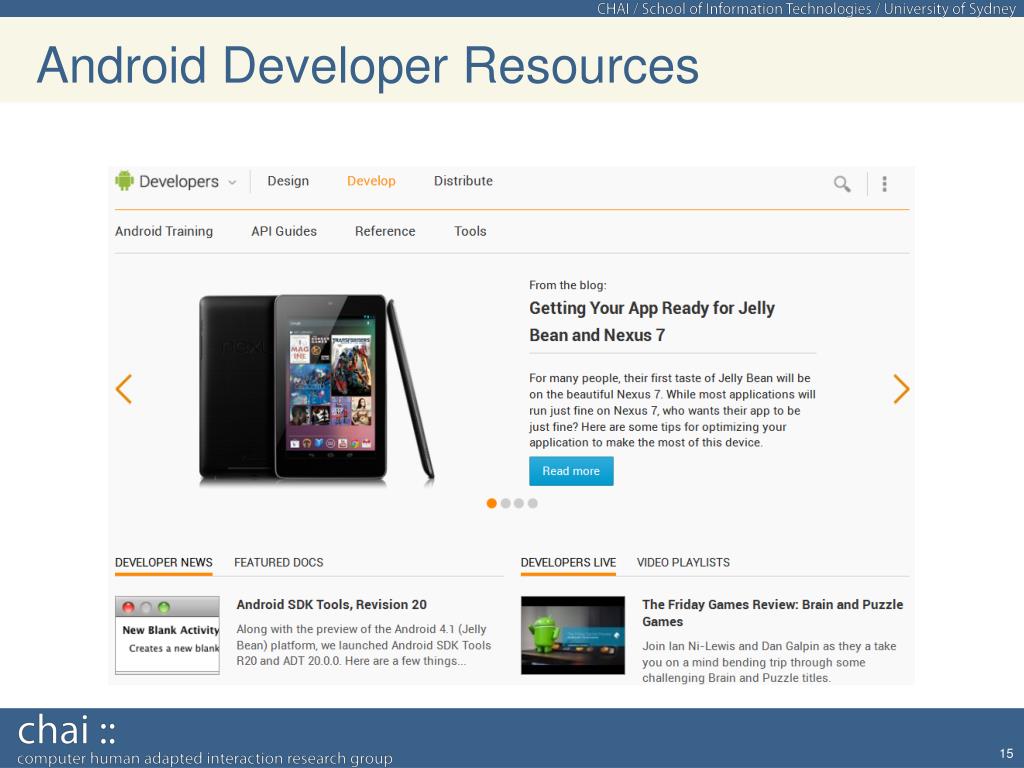Open the Tools page
1024x768 pixels.
click(x=470, y=231)
